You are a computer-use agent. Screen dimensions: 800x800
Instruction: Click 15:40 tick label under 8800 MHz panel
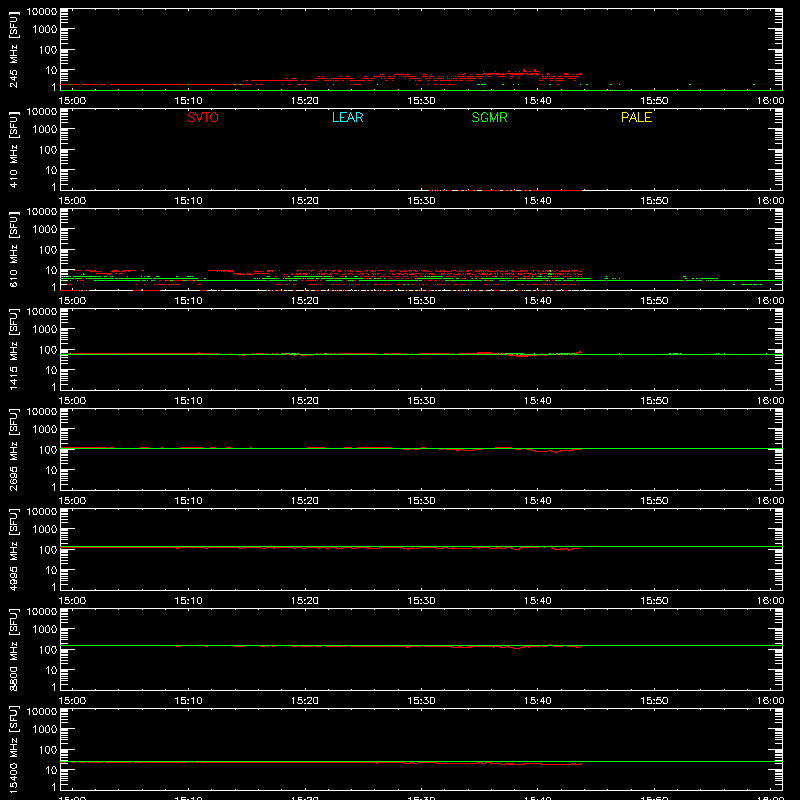[x=537, y=701]
